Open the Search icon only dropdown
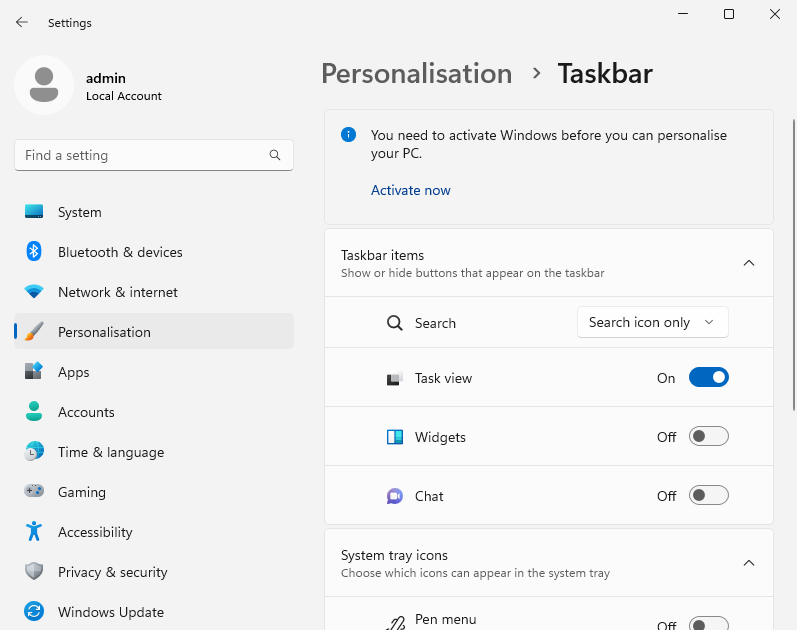Screen dimensions: 797x630 (652, 322)
